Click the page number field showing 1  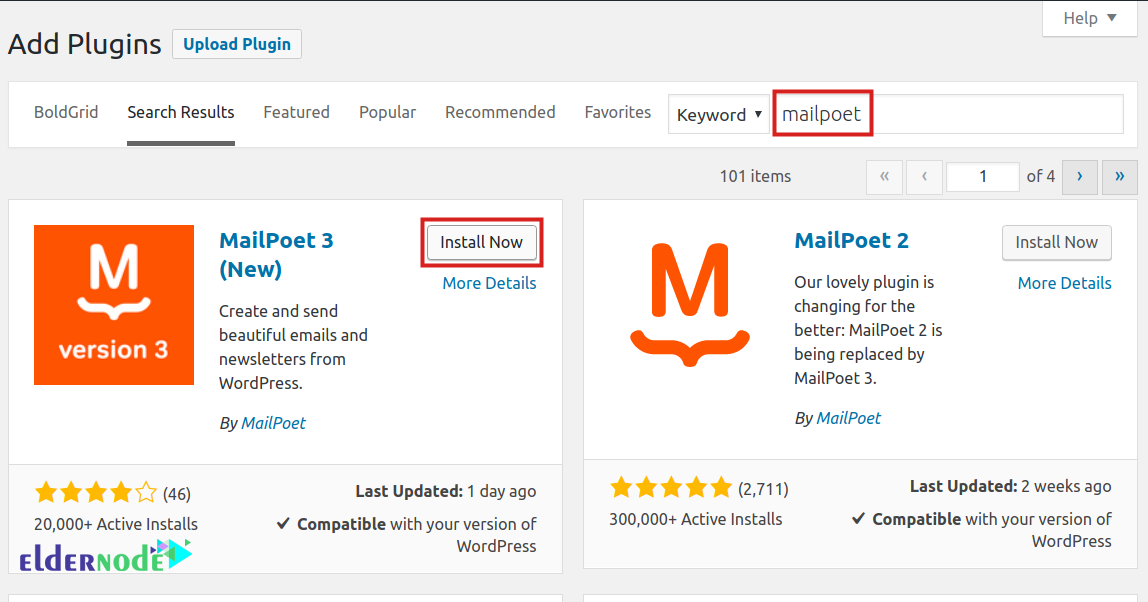click(982, 176)
